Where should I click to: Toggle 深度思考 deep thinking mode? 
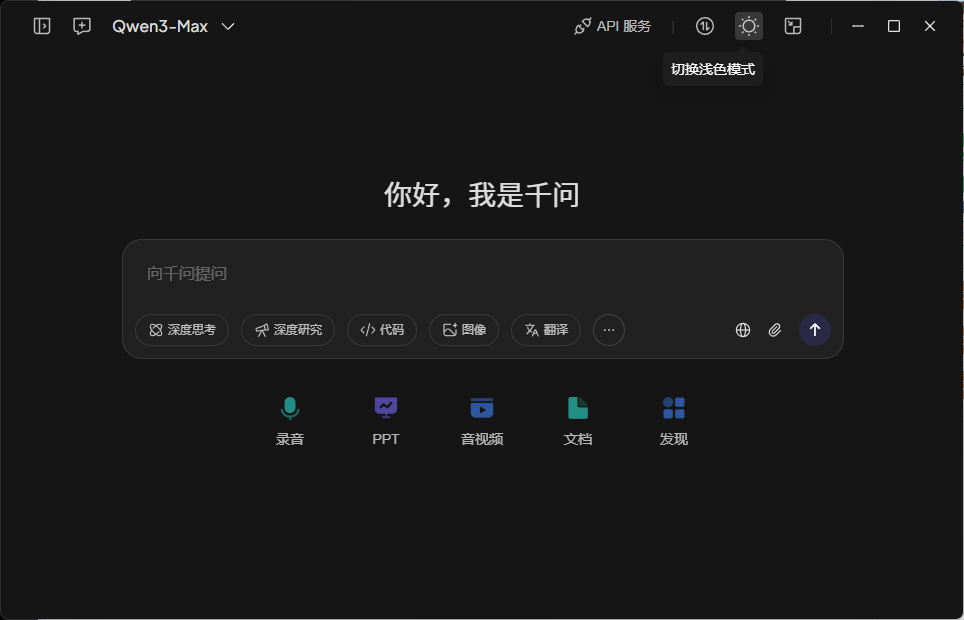182,330
